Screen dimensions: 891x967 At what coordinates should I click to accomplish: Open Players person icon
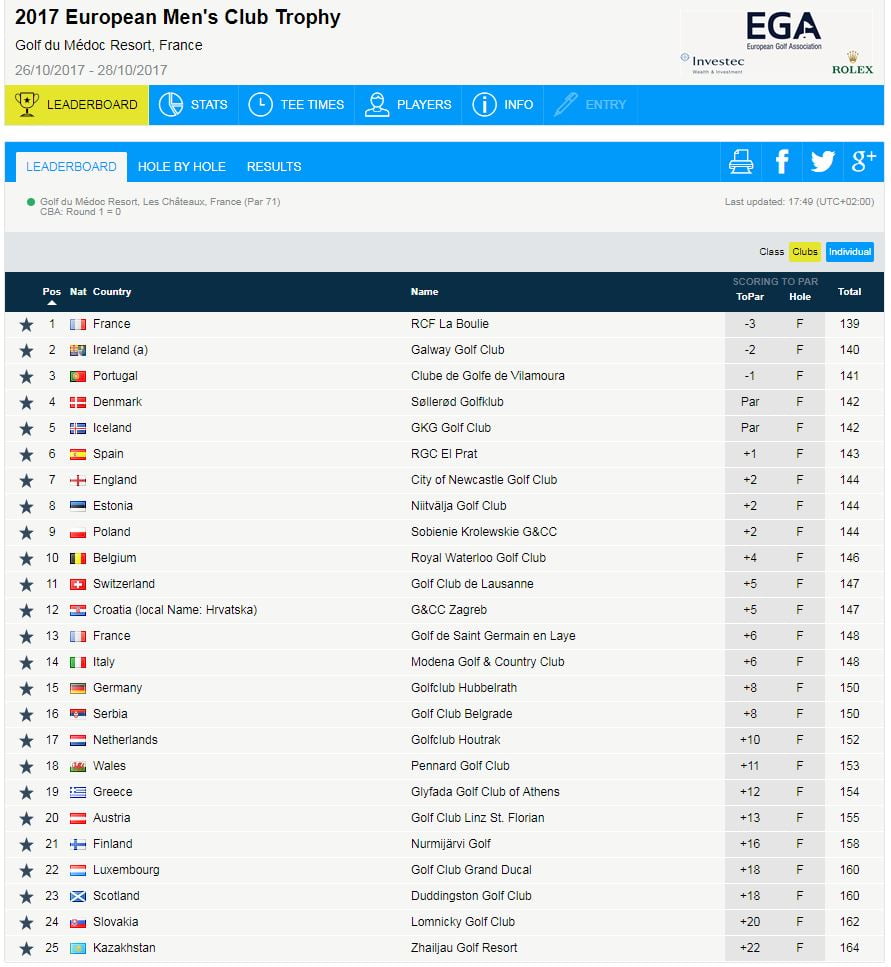(377, 104)
